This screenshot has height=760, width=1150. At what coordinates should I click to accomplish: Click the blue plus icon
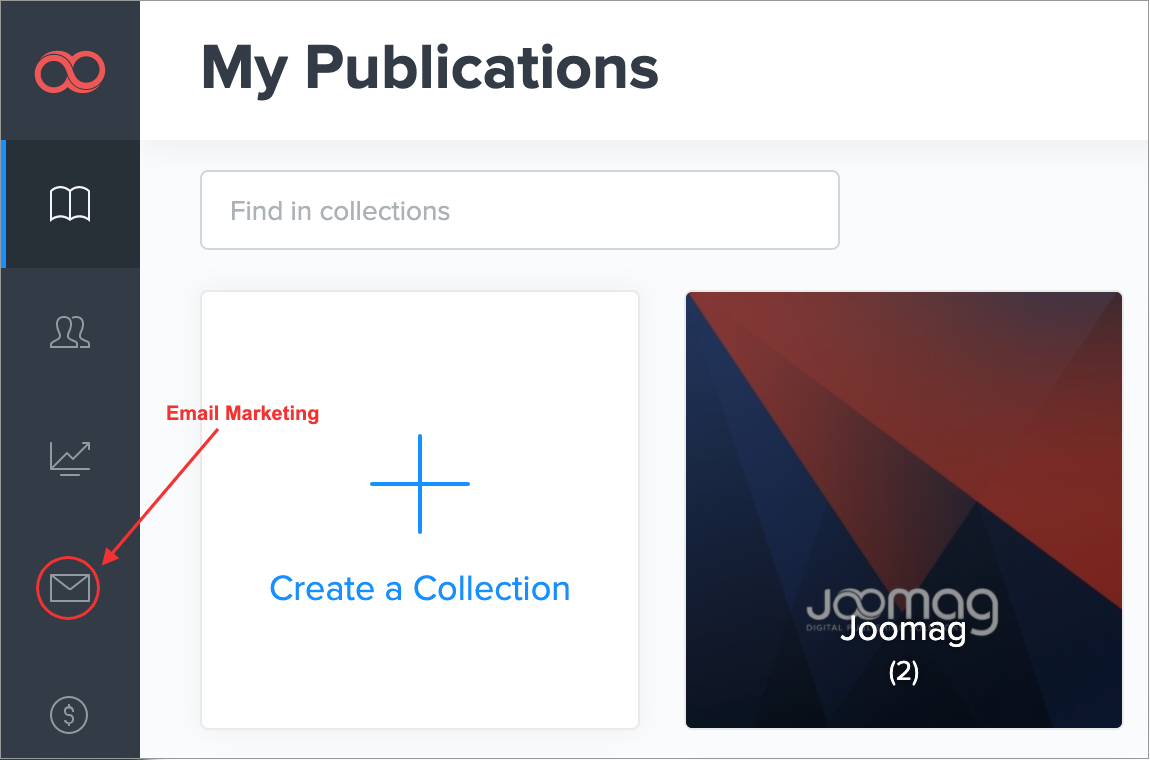(x=420, y=484)
